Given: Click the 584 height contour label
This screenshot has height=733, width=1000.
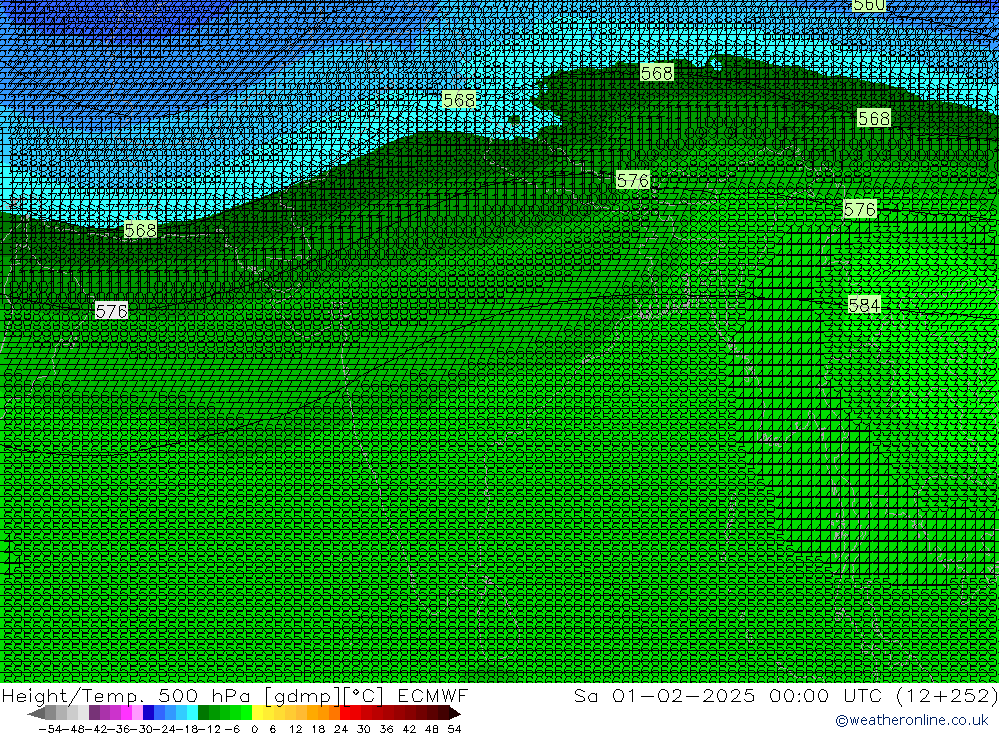Looking at the screenshot, I should (864, 306).
